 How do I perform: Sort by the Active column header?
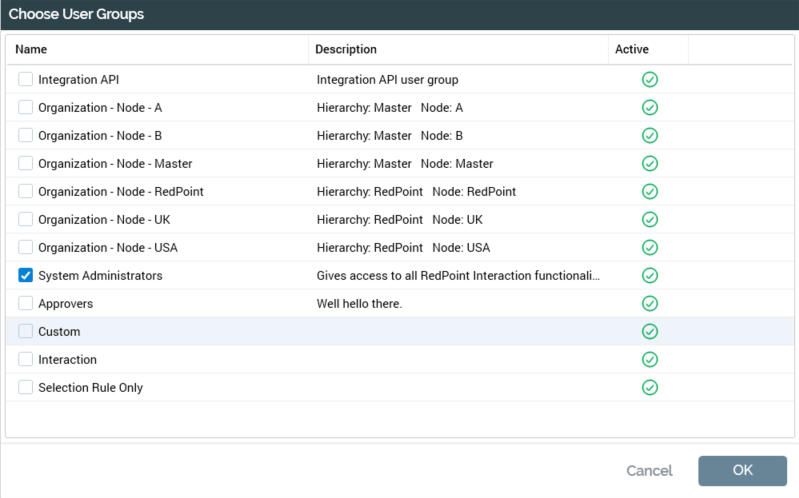pos(632,49)
